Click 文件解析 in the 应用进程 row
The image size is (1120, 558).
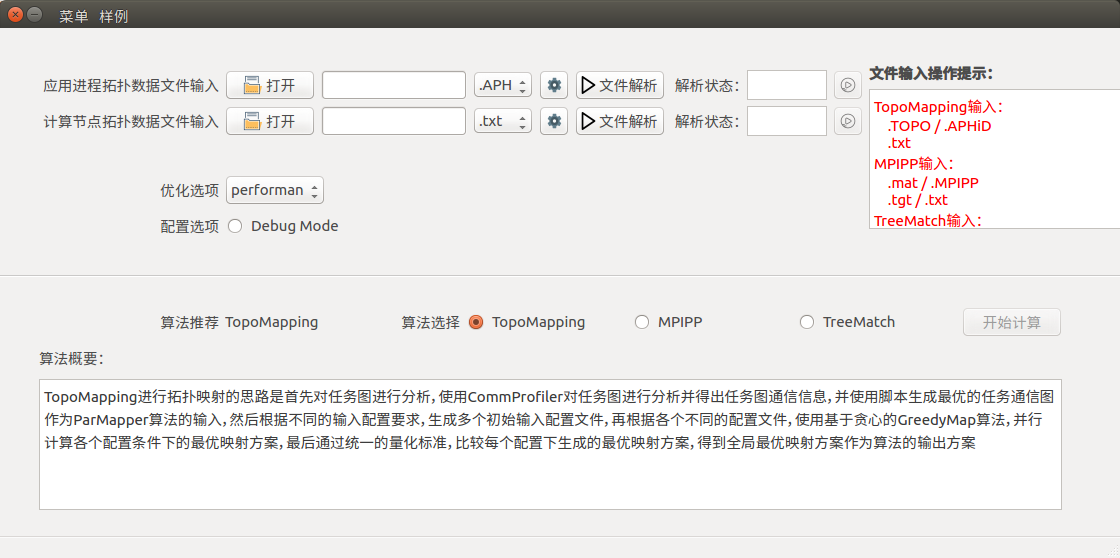point(620,85)
